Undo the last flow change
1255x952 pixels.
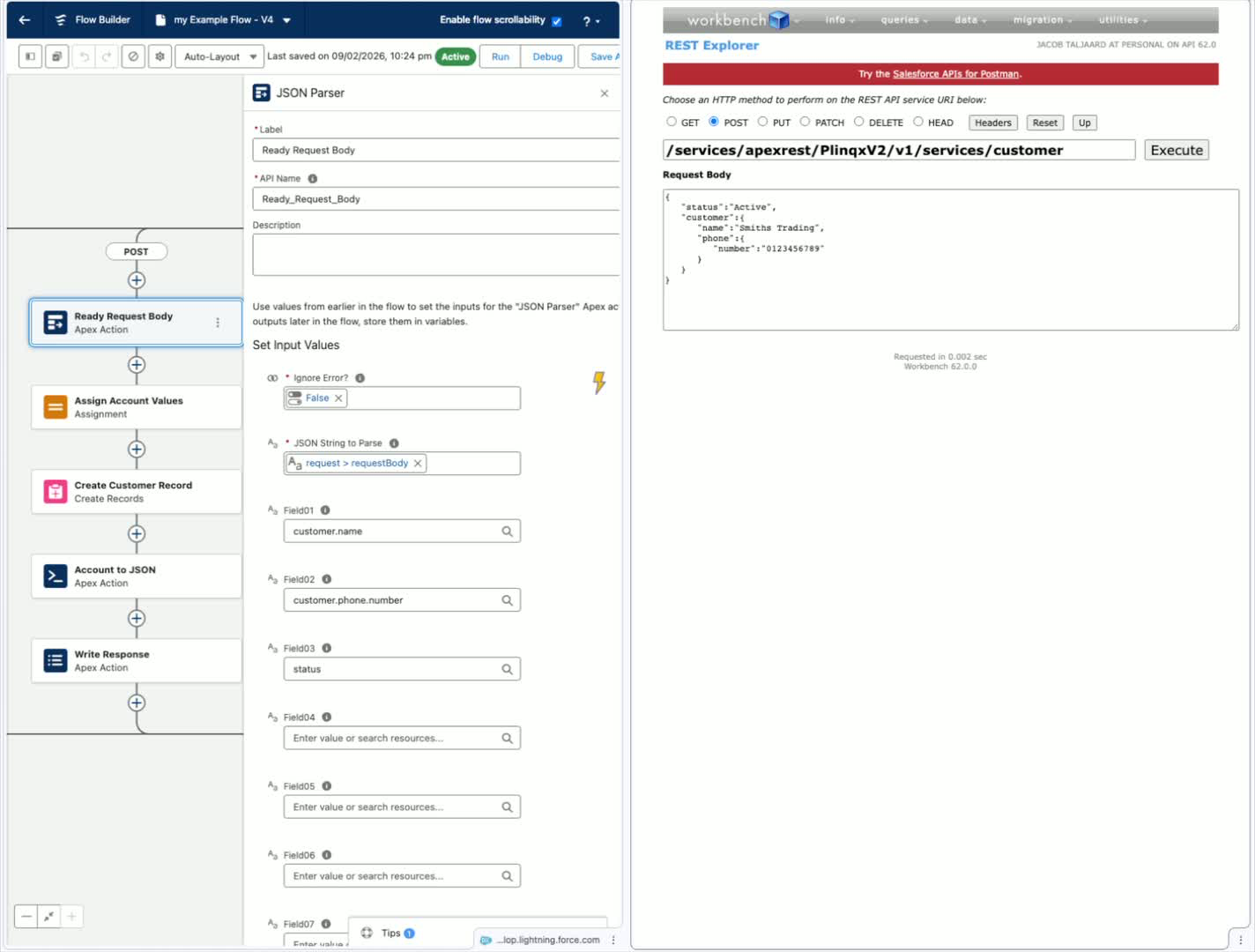coord(85,56)
